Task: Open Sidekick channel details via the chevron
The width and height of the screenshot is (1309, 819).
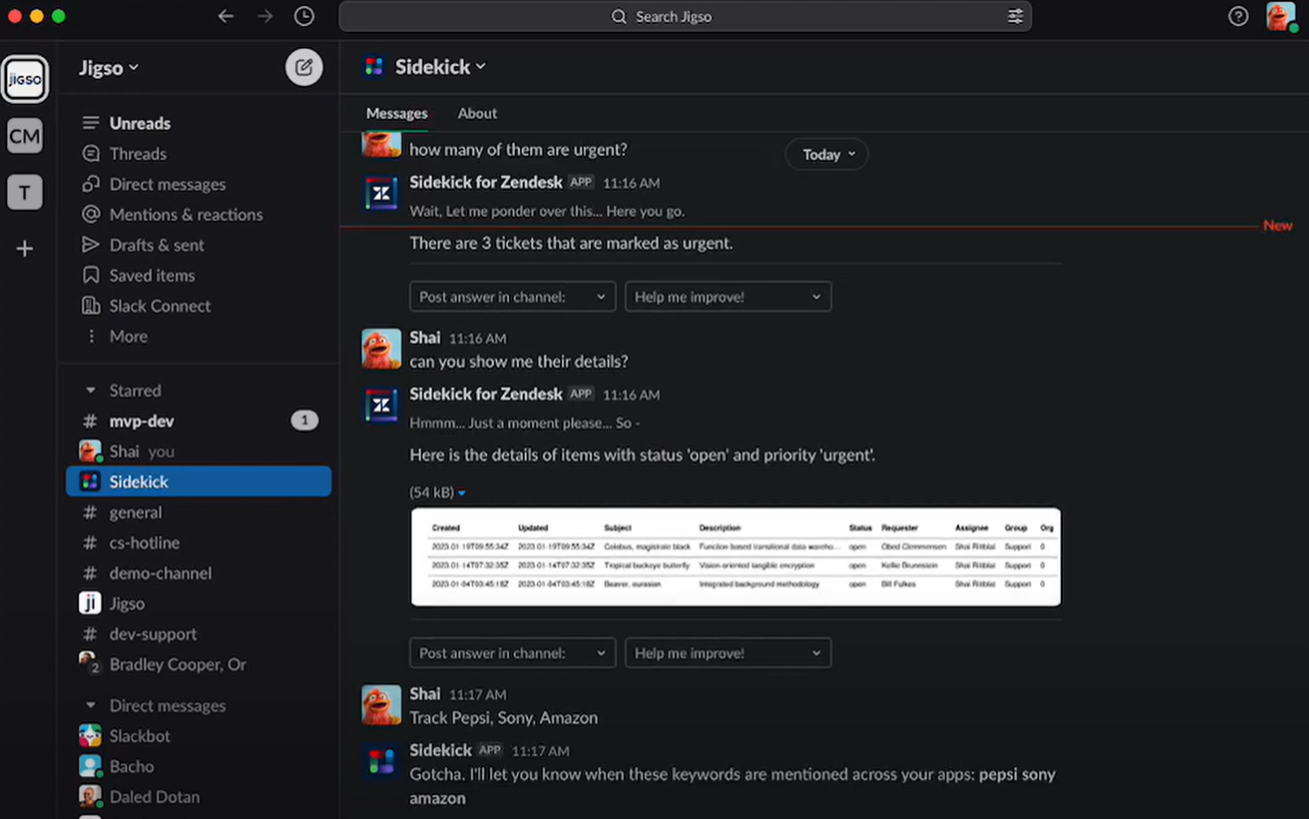Action: point(480,66)
